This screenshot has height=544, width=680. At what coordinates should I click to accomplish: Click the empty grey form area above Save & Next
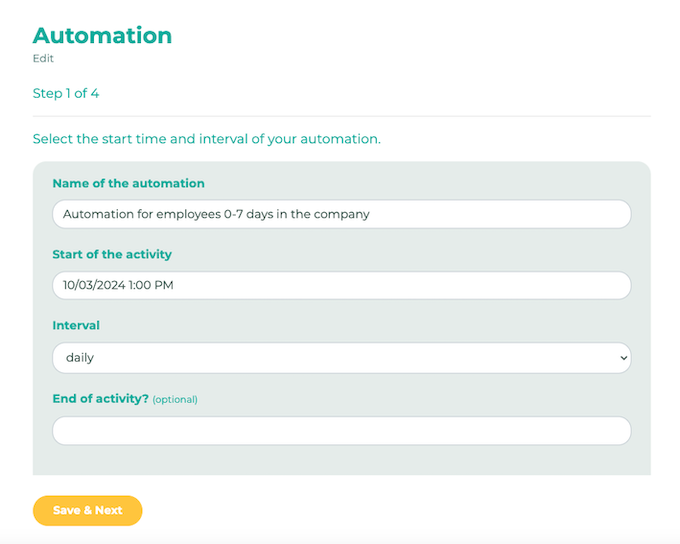click(x=341, y=460)
